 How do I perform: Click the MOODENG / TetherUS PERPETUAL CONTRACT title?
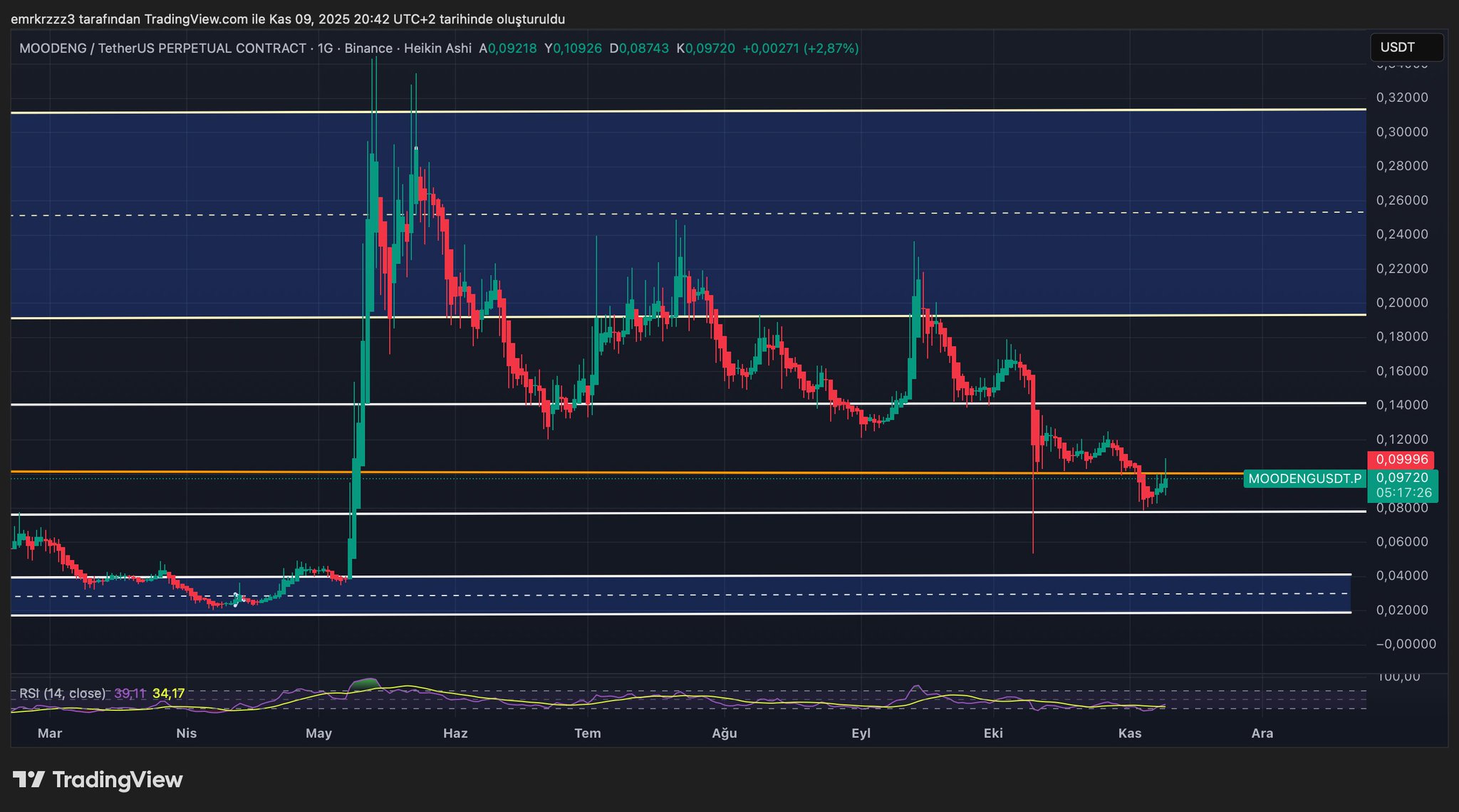click(162, 48)
